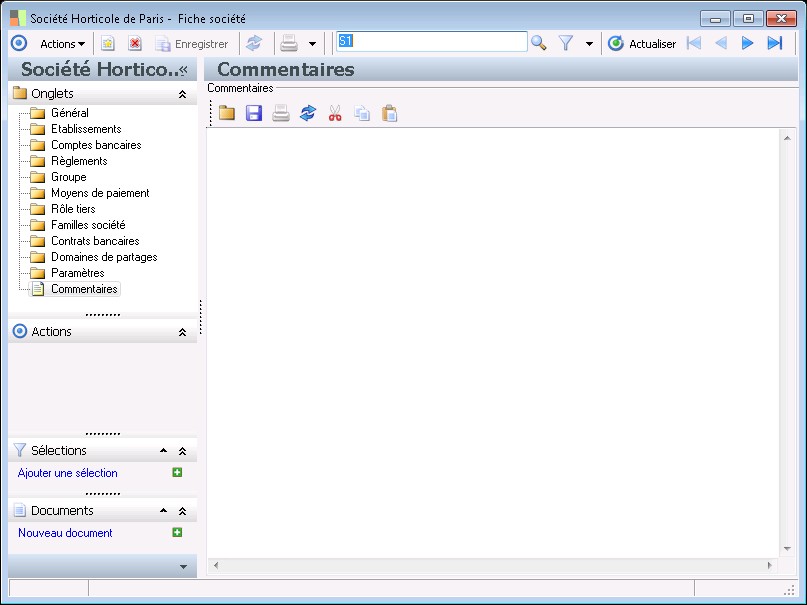Click Nouveau document link

65,533
